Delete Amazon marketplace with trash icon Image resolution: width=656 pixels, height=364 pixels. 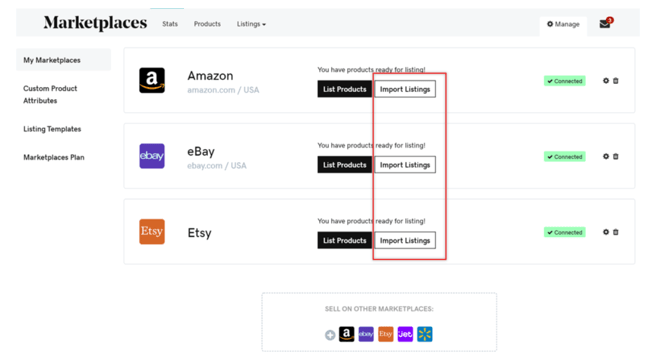[x=616, y=81]
